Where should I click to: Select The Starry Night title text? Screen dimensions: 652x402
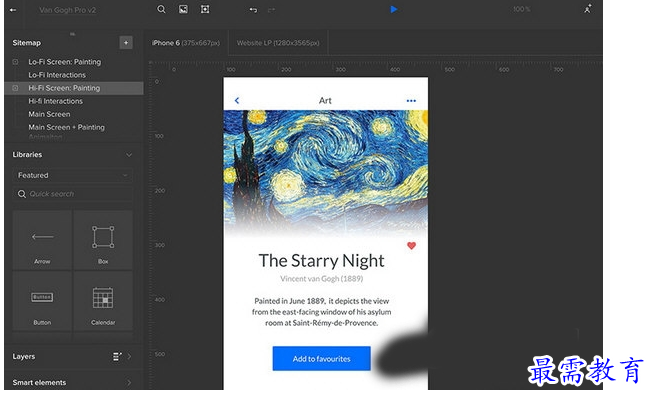[x=321, y=261]
